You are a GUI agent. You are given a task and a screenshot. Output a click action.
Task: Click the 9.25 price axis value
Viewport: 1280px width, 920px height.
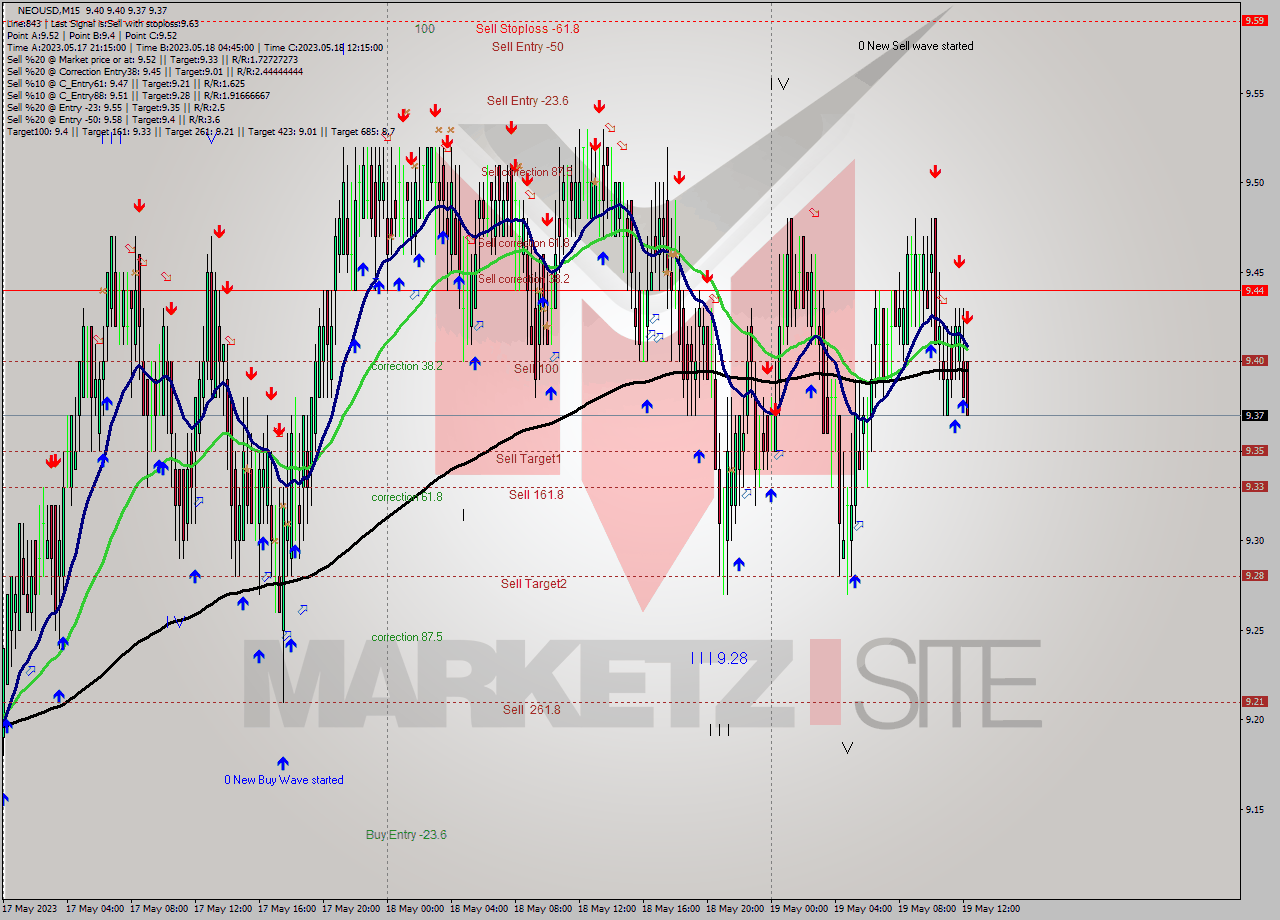[1255, 630]
